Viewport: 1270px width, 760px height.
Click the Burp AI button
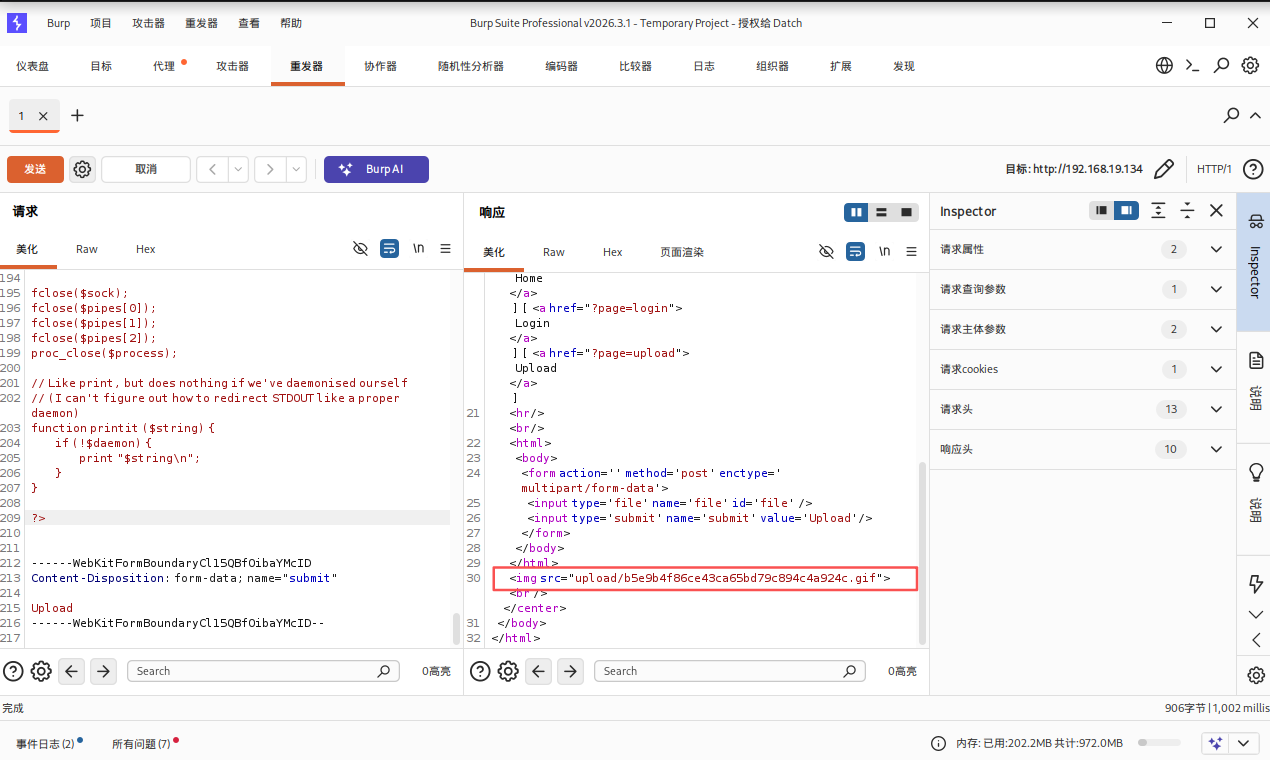pos(376,170)
